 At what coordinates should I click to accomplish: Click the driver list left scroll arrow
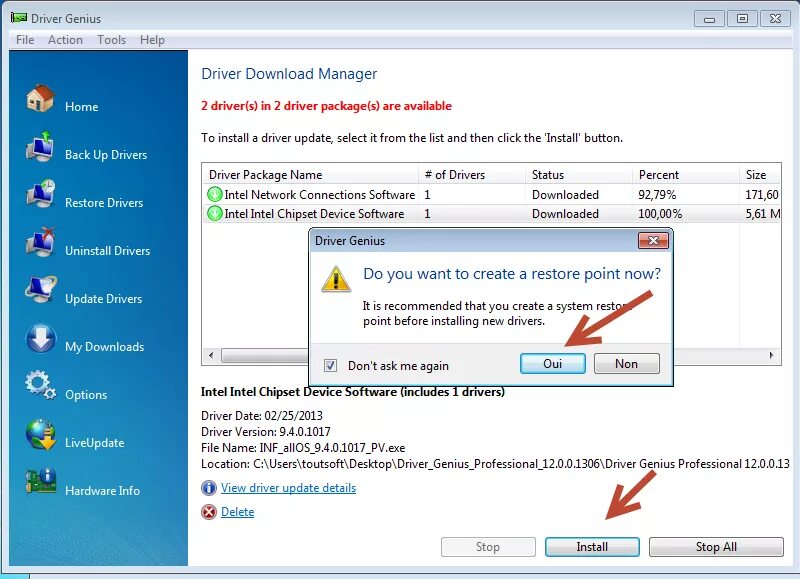tap(211, 355)
